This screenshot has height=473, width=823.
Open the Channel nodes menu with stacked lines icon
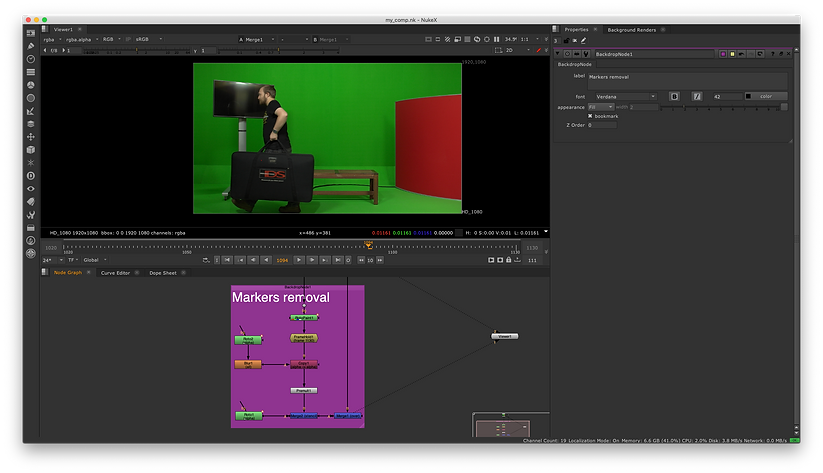(x=31, y=72)
